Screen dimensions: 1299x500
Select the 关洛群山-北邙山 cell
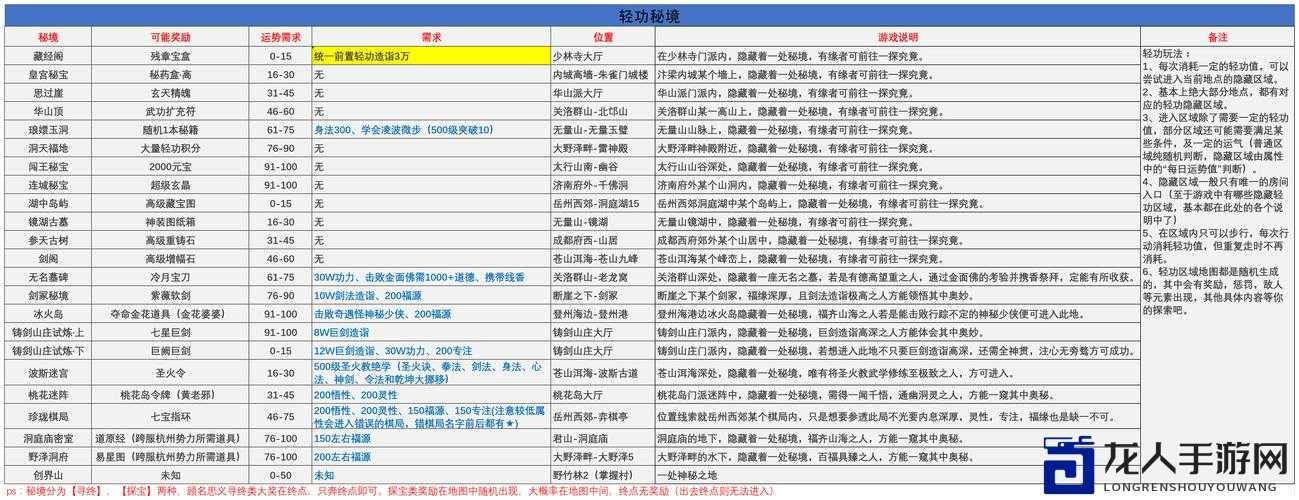click(x=603, y=111)
